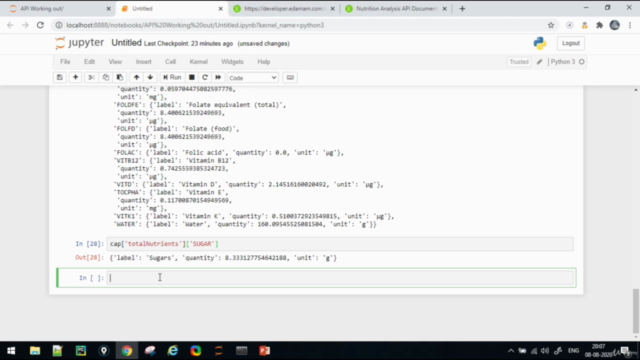
Task: Click the Logout button
Action: pos(571,43)
